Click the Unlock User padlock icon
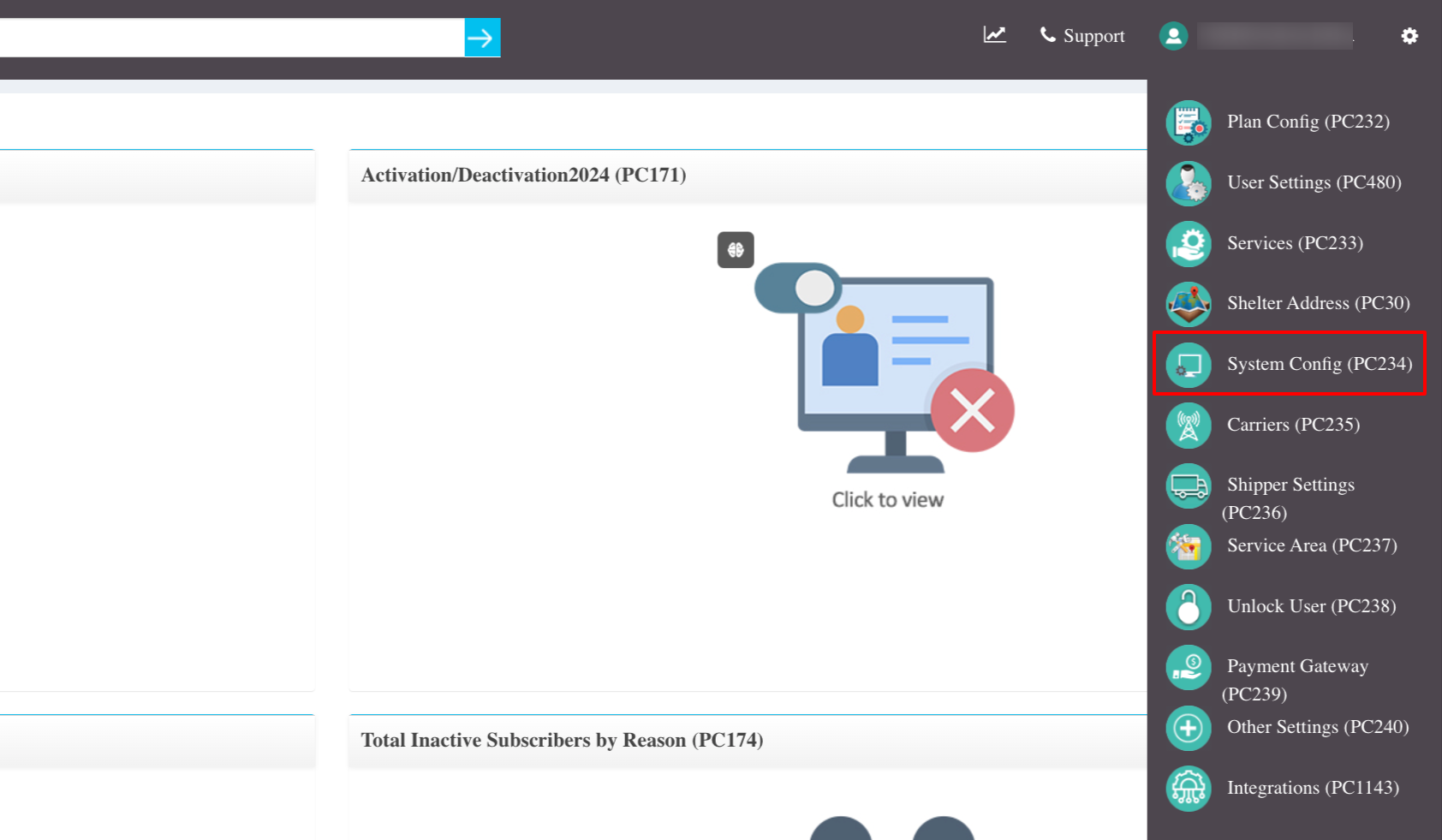This screenshot has height=840, width=1442. 1188,607
